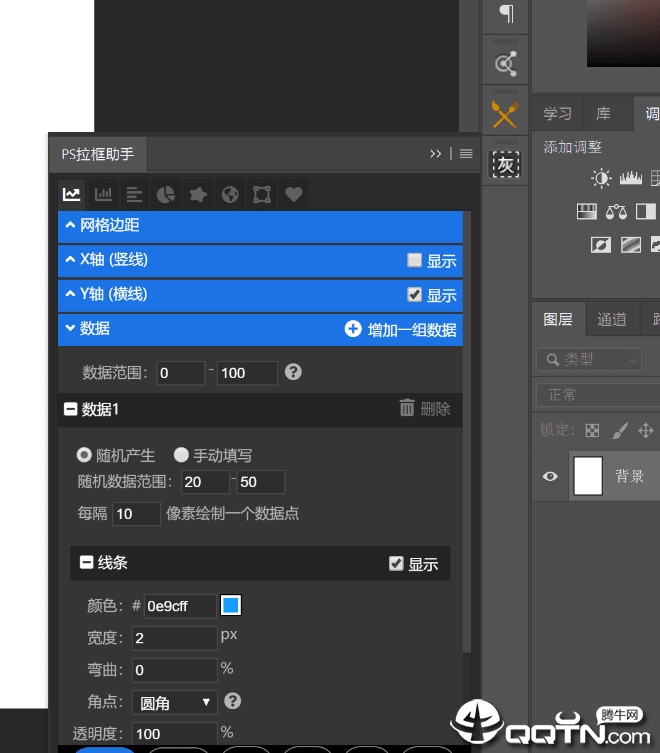The height and width of the screenshot is (753, 660).
Task: Open the PS拉框助手 panel flyout menu
Action: tap(466, 154)
